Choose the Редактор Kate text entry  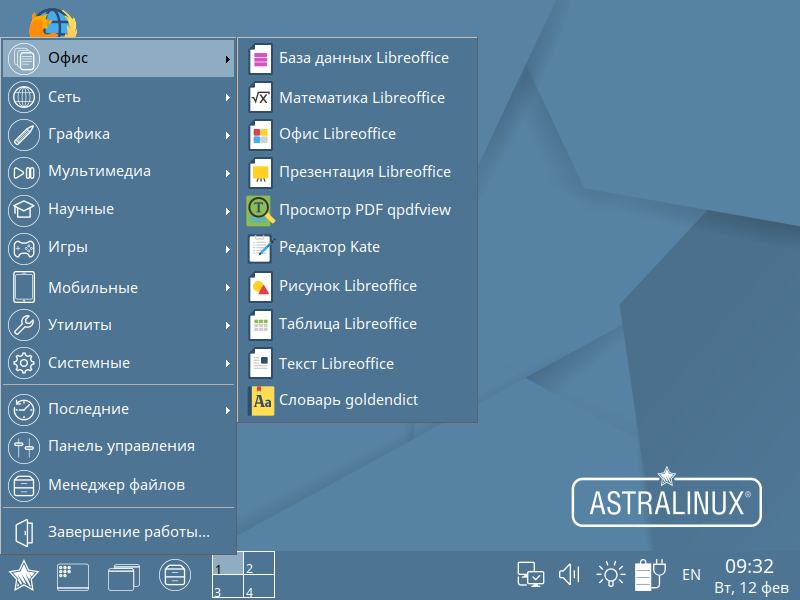tap(329, 247)
